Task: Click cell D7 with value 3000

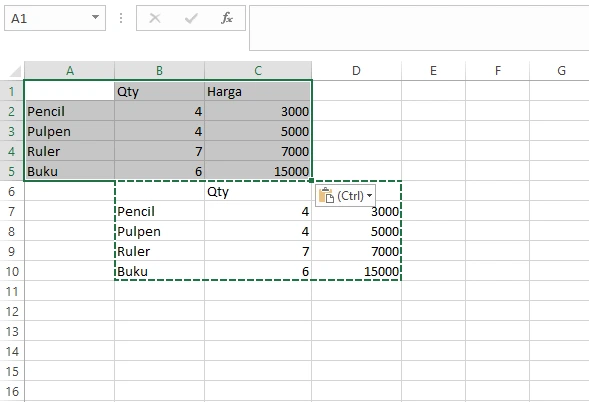Action: pos(356,211)
